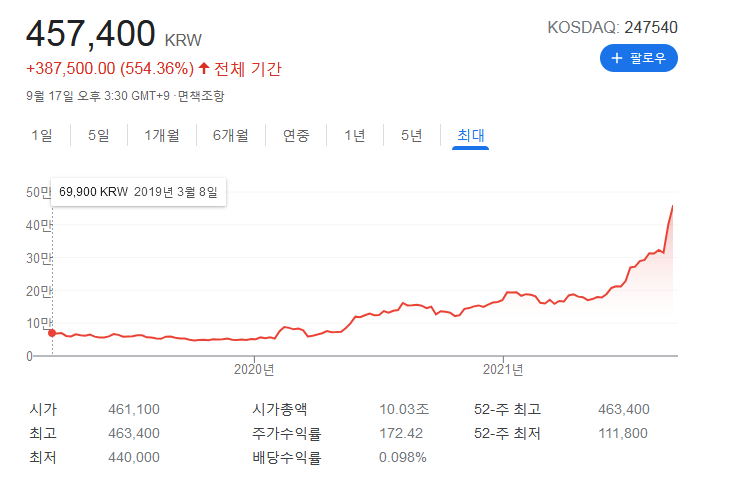Click the chart peak at far right
The image size is (732, 478).
tap(672, 206)
